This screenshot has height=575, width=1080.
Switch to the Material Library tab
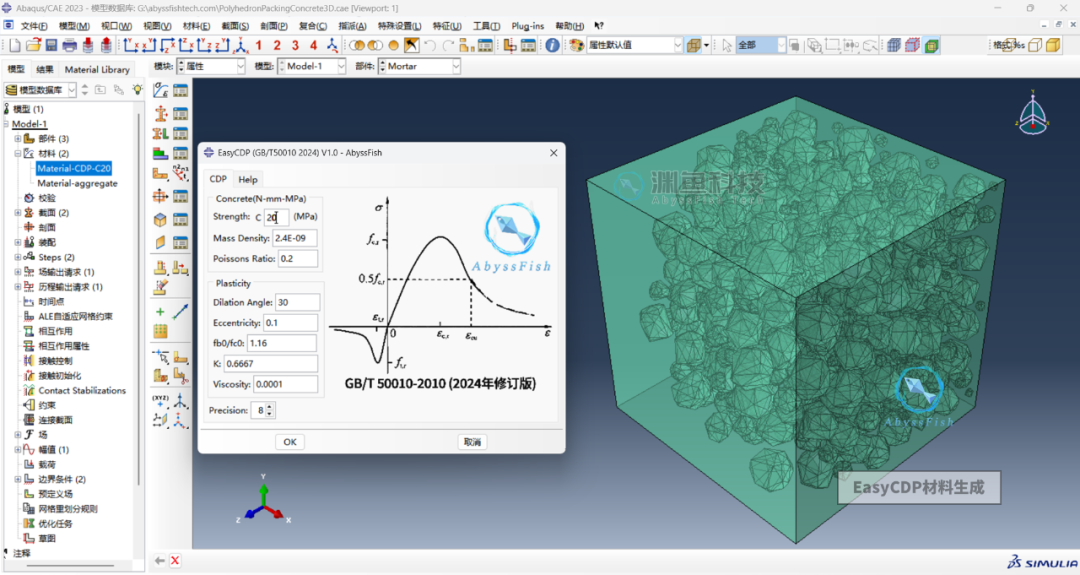click(x=97, y=70)
